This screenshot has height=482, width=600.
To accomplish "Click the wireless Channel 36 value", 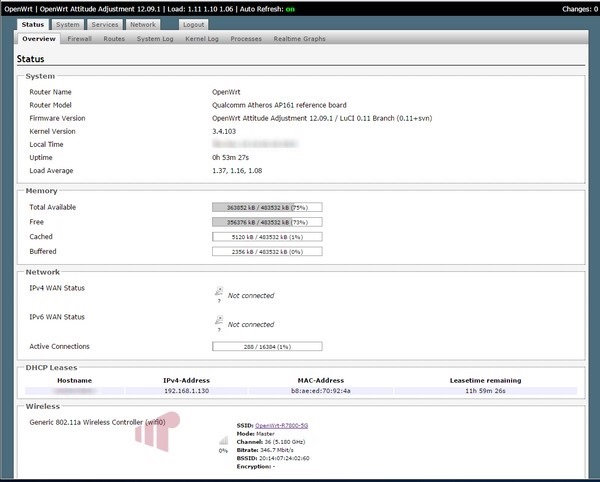I will click(x=285, y=442).
